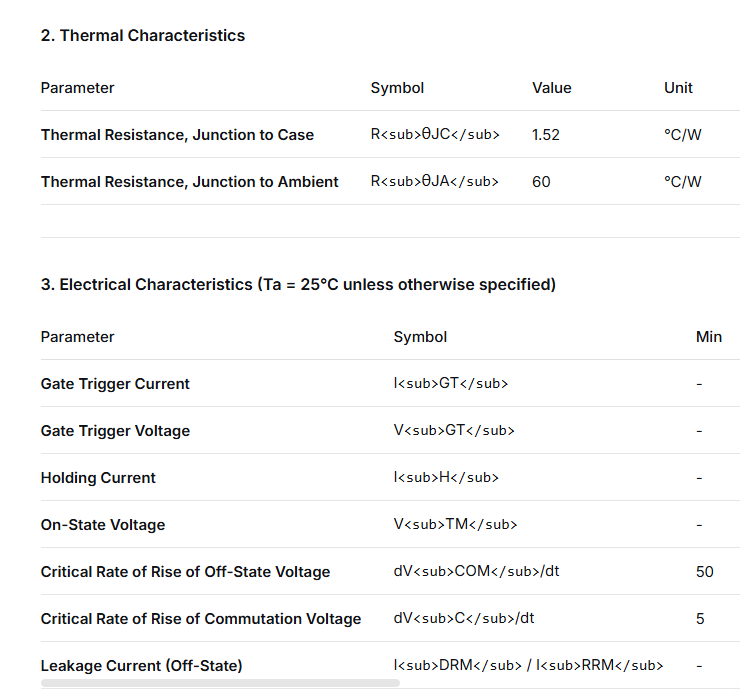Click the Min value 50 cell
The width and height of the screenshot is (740, 696).
[x=704, y=572]
